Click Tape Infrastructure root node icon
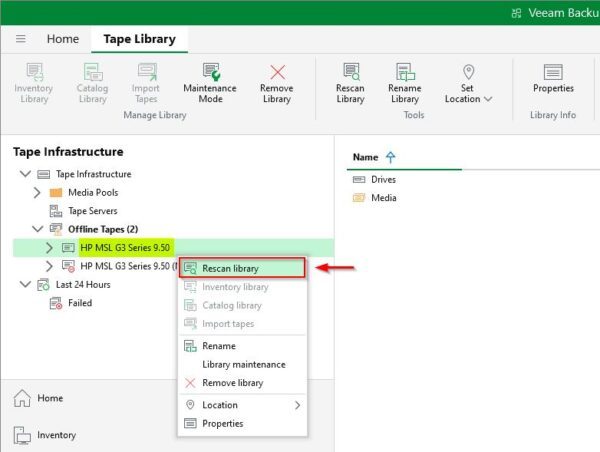The height and width of the screenshot is (452, 600). 43,174
